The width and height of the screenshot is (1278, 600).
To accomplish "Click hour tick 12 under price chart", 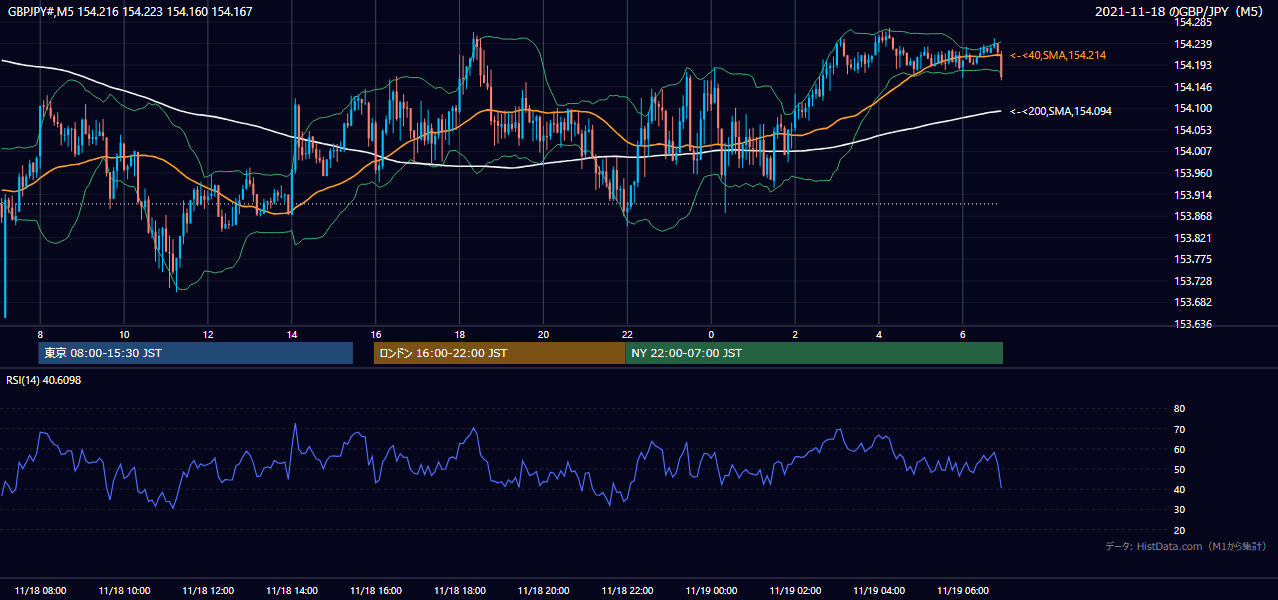I will [208, 334].
